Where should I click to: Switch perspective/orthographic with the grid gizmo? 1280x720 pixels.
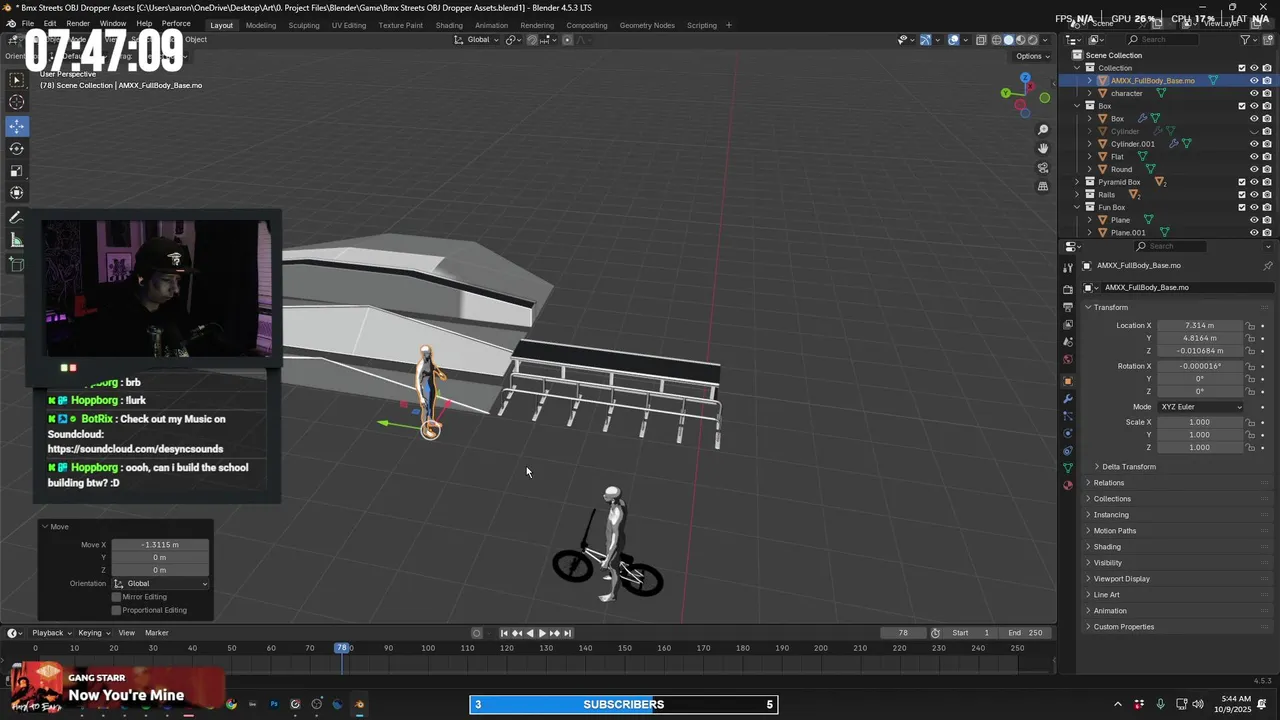(1043, 187)
